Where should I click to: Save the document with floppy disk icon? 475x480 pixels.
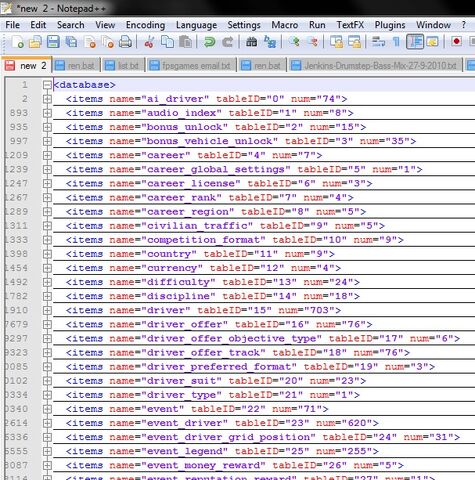click(x=53, y=42)
